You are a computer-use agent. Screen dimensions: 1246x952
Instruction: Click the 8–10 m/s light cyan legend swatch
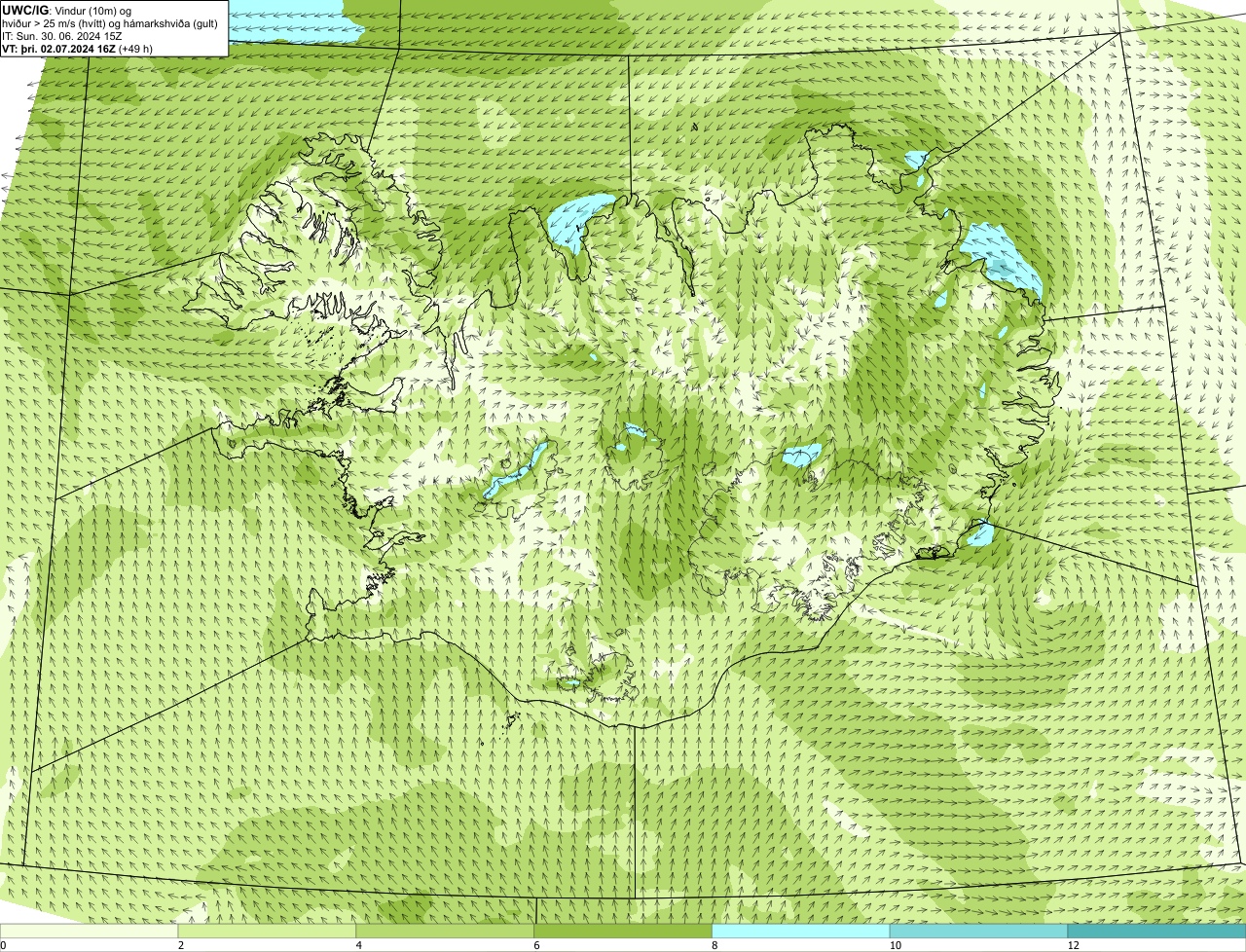pos(801,931)
